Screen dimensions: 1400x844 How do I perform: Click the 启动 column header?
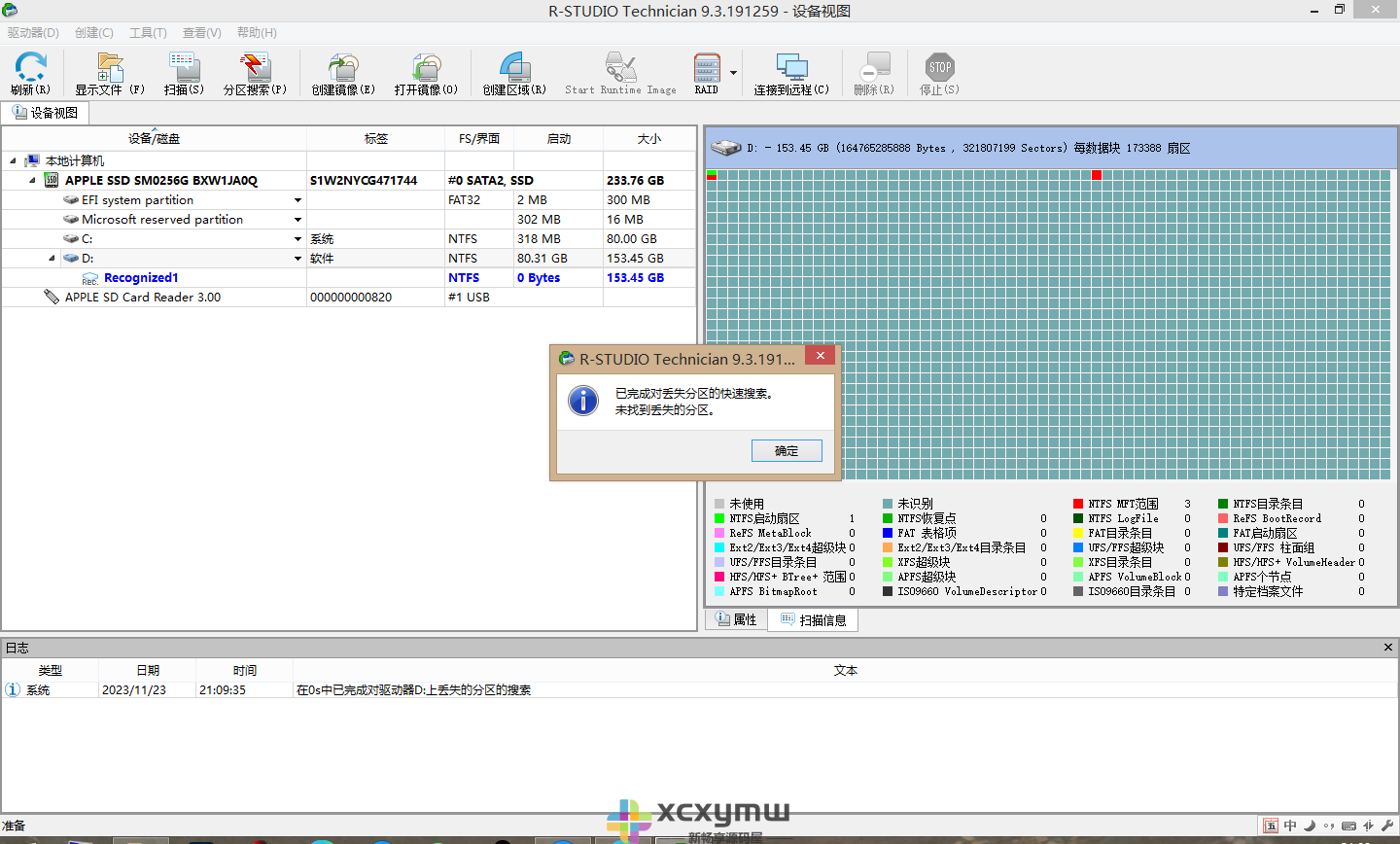coord(559,138)
